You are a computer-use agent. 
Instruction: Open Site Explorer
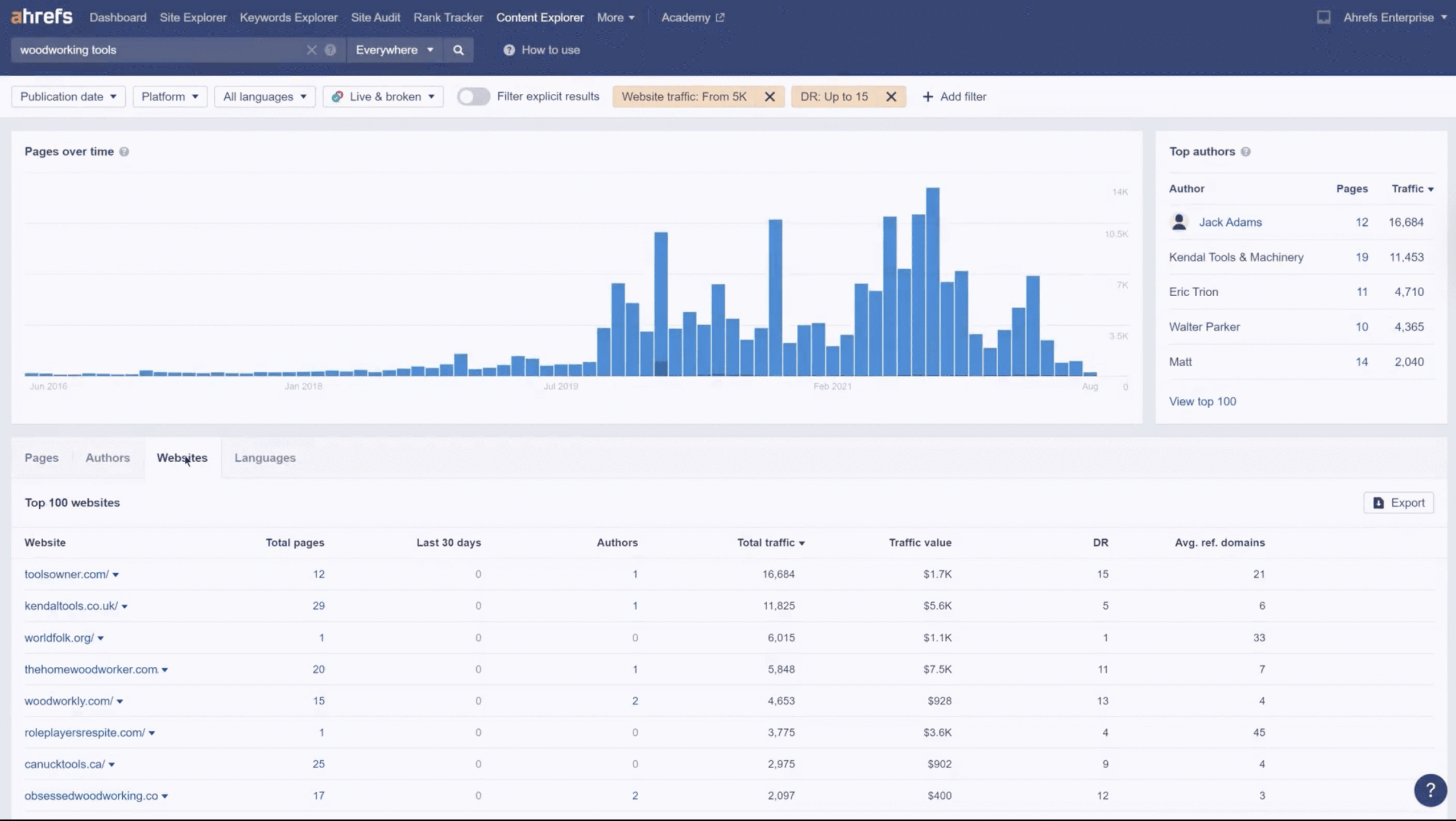(x=193, y=18)
